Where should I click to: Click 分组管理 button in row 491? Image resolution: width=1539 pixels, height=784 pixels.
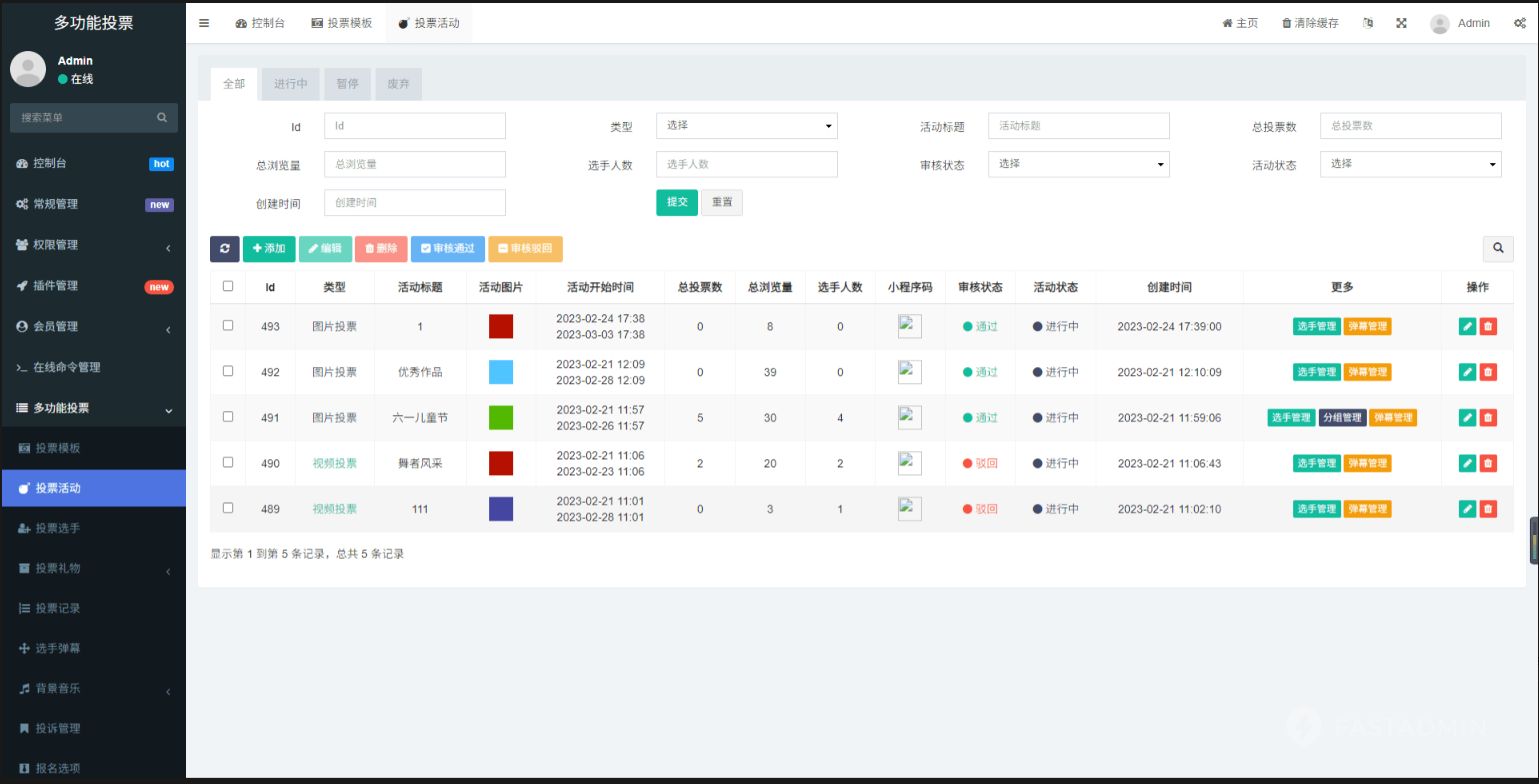tap(1342, 418)
